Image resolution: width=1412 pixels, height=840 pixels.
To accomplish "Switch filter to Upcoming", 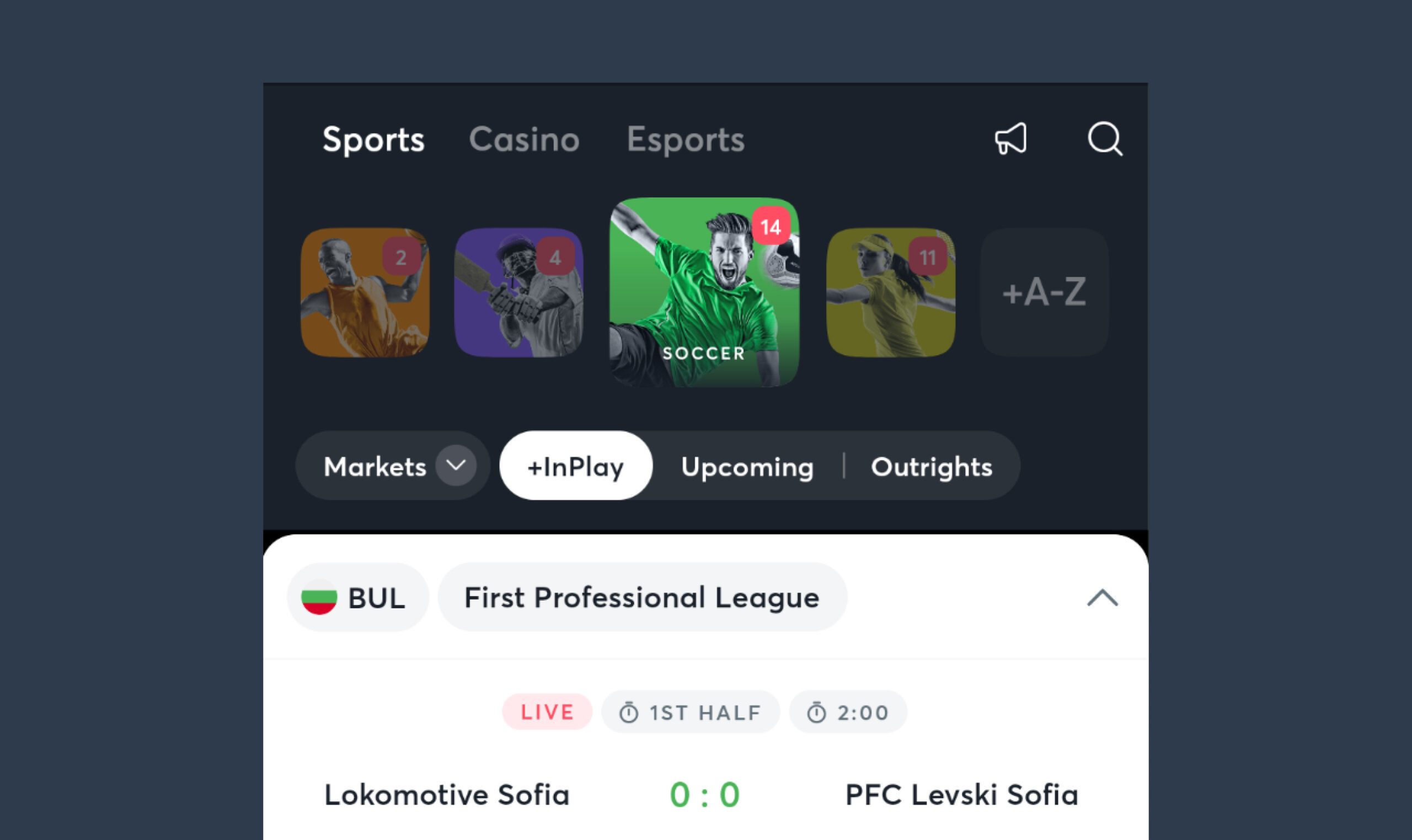I will 747,467.
